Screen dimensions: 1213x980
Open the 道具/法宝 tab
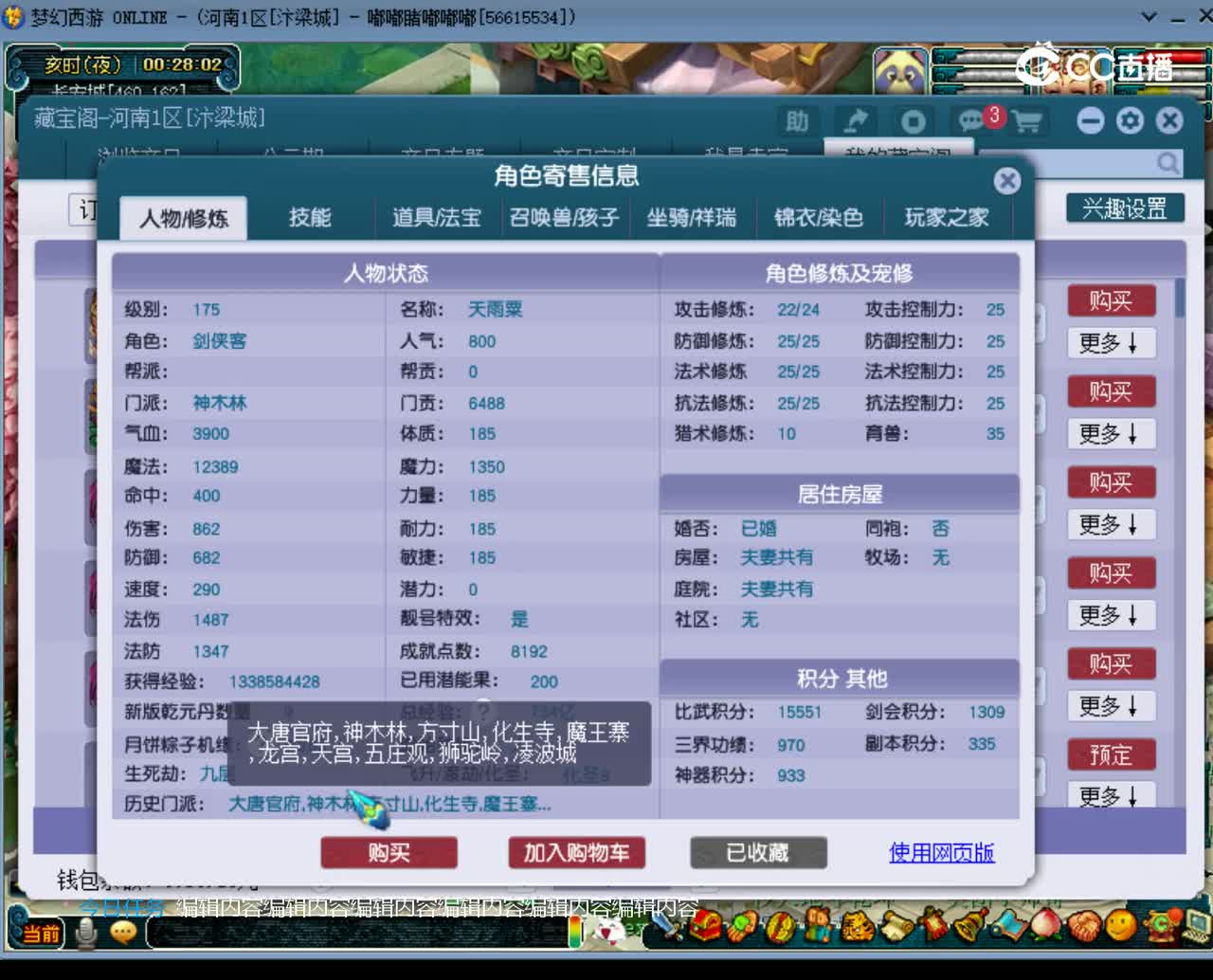click(x=437, y=218)
